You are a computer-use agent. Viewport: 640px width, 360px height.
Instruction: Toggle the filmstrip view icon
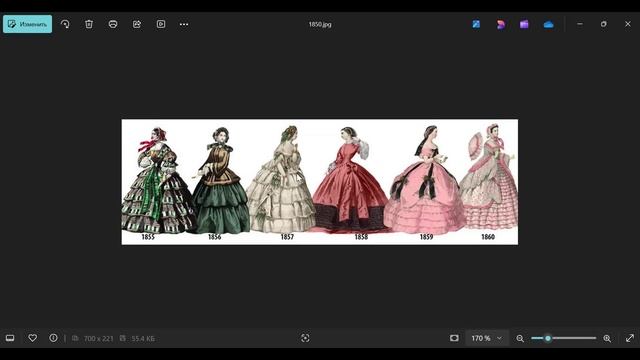(x=10, y=338)
